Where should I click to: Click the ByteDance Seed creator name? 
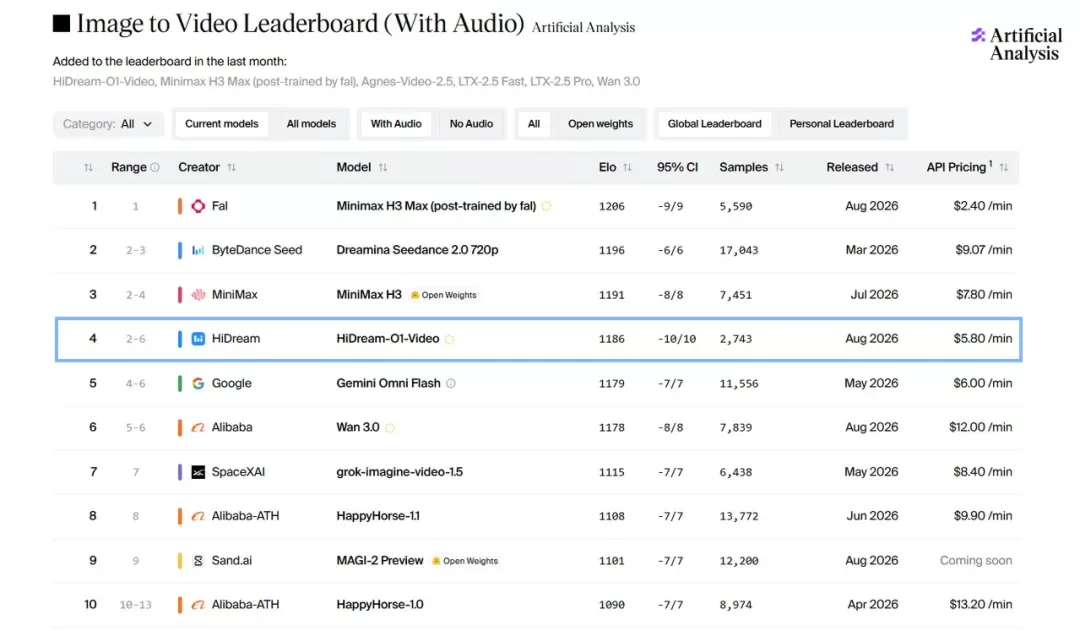(x=257, y=250)
